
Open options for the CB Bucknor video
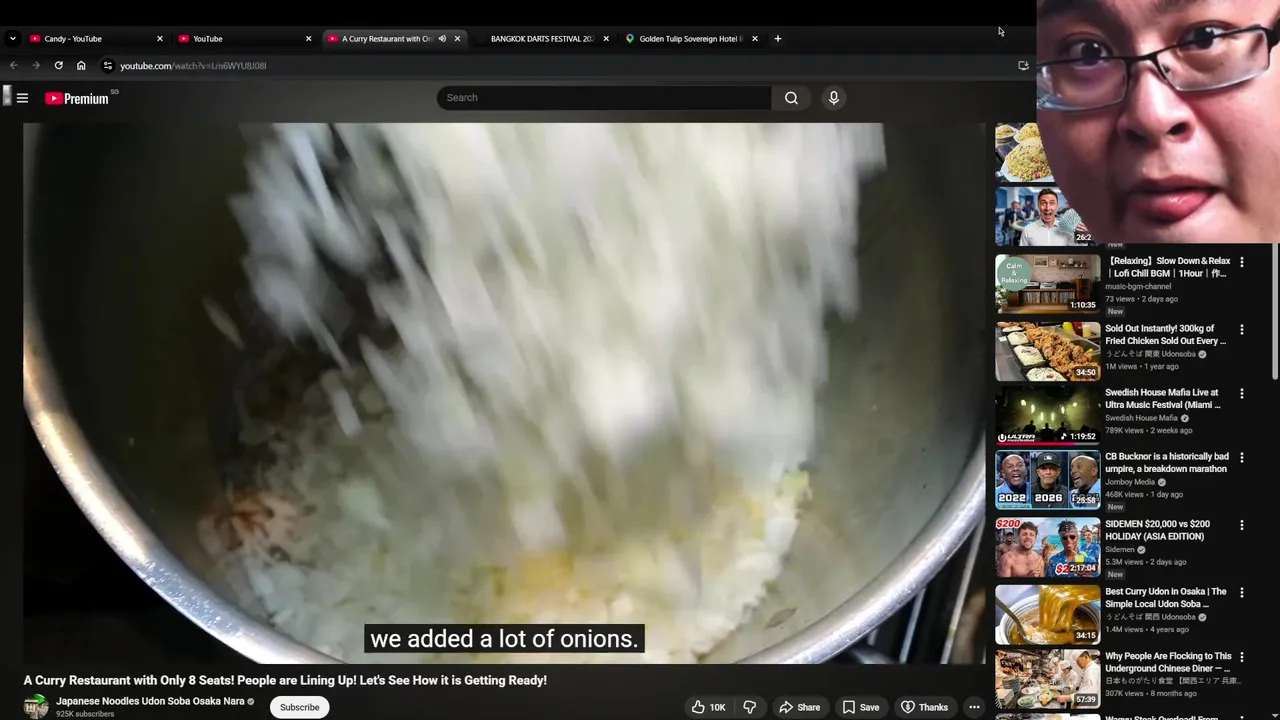click(1242, 458)
